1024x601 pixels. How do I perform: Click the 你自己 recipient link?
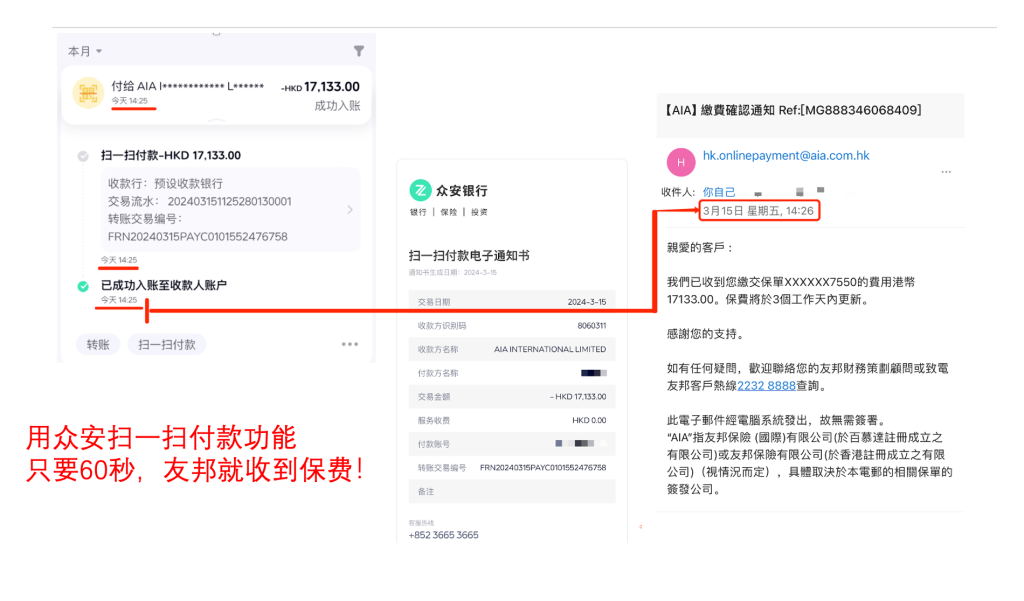719,192
